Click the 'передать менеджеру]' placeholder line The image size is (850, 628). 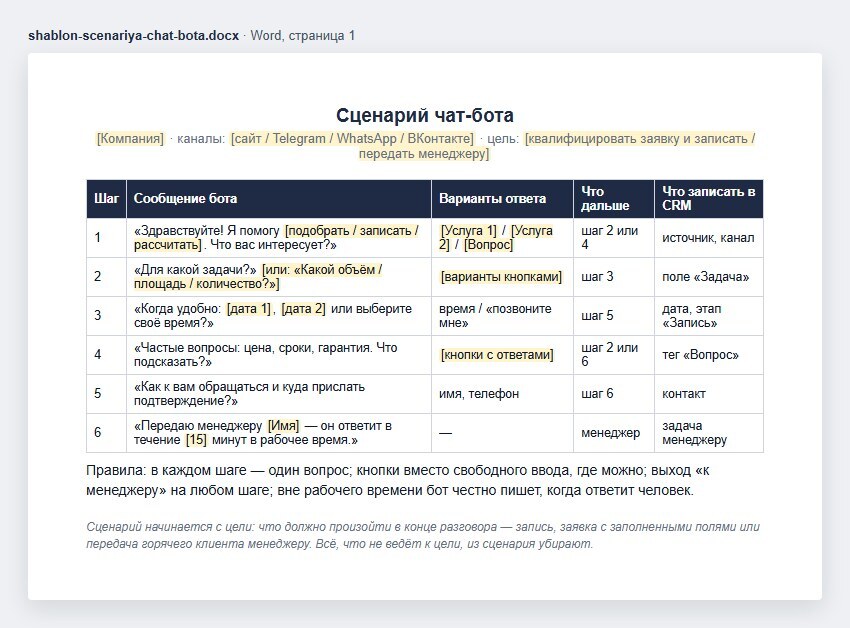tap(424, 154)
